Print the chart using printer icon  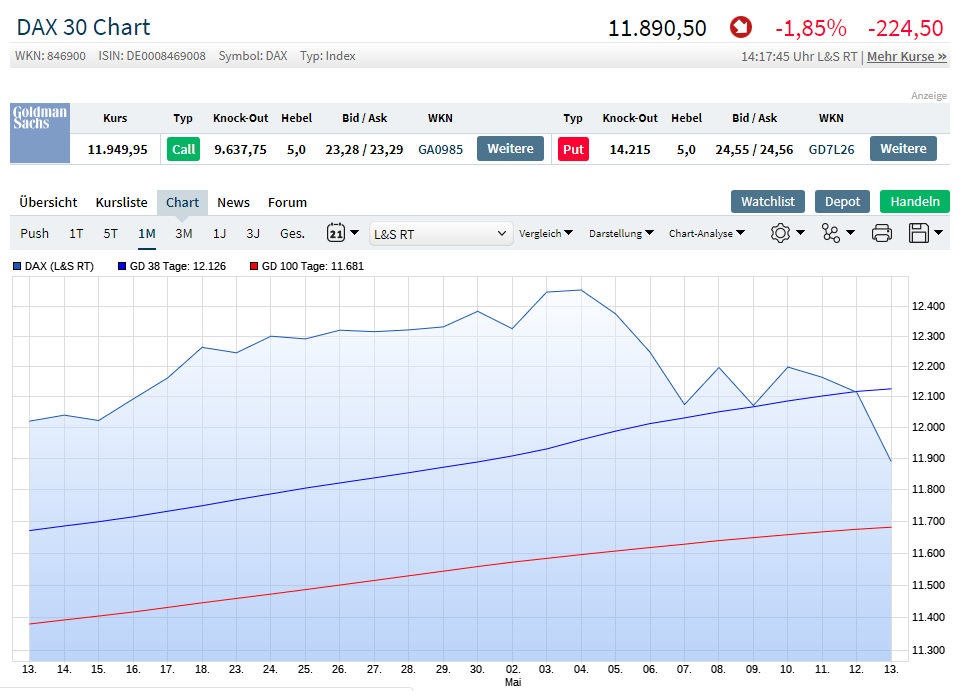tap(881, 233)
